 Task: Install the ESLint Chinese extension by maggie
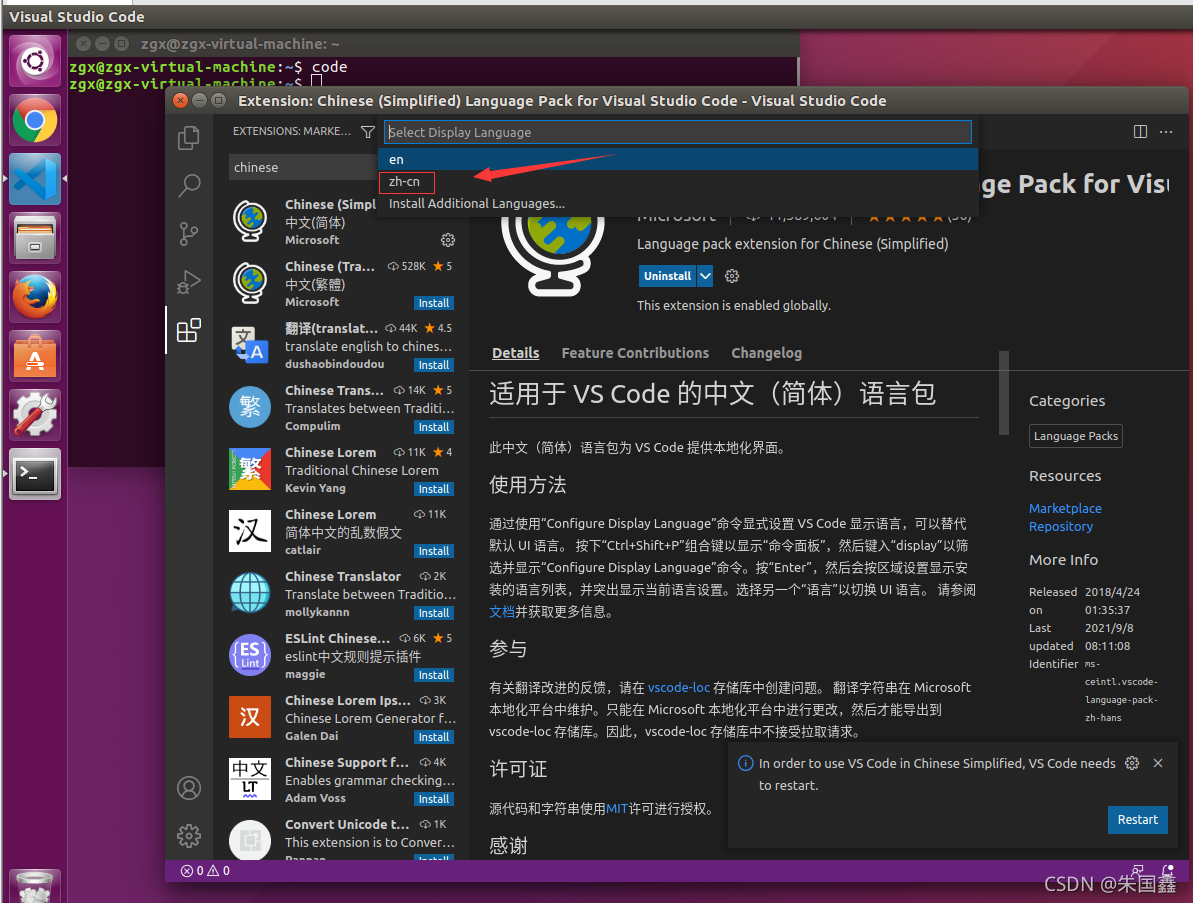click(434, 675)
